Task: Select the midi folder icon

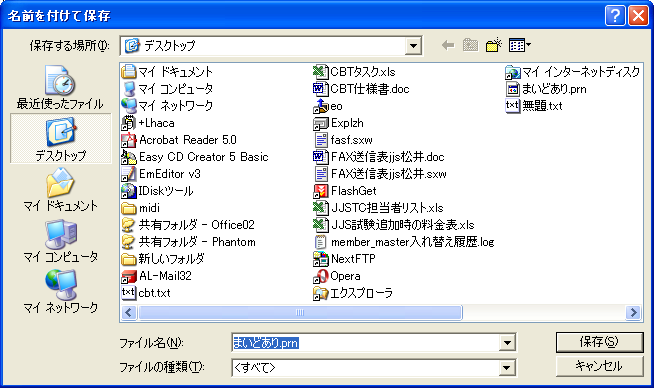Action: [129, 208]
